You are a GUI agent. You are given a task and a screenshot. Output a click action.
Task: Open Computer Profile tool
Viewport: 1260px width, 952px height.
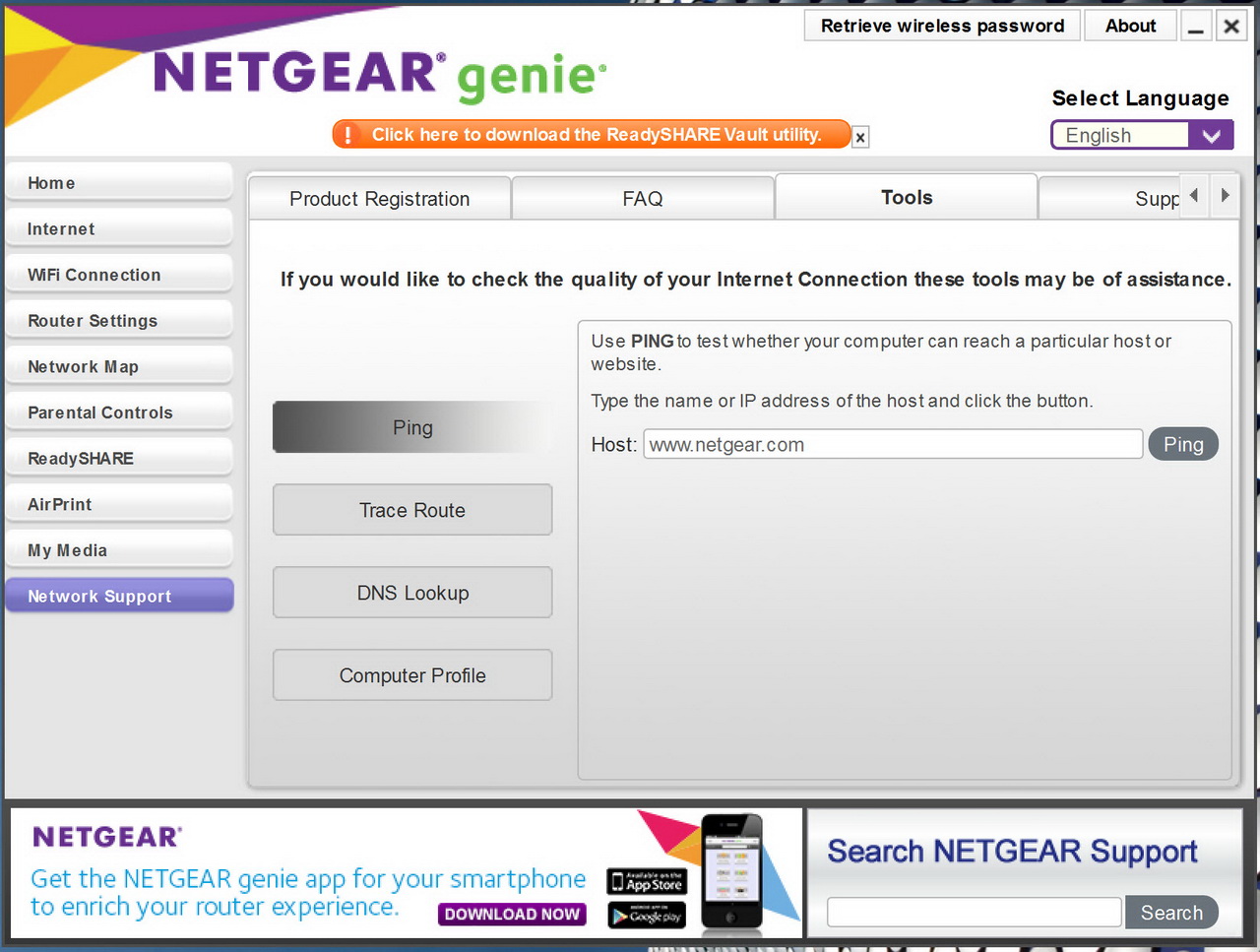tap(412, 675)
